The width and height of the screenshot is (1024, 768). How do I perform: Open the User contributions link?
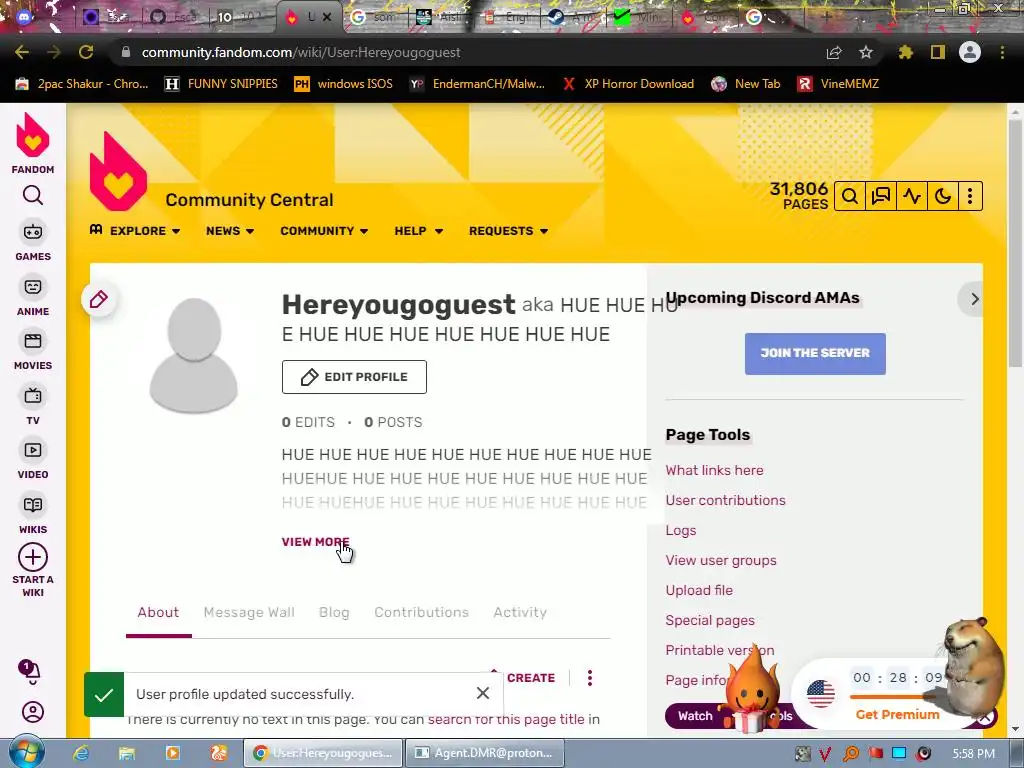click(x=726, y=500)
